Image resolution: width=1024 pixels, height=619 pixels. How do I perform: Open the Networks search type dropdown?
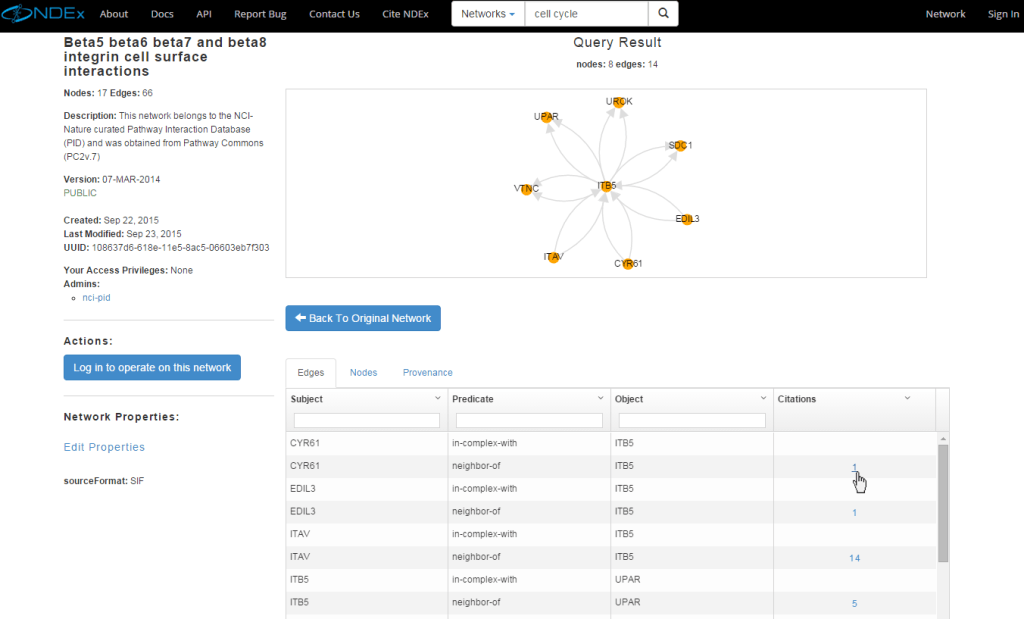pos(488,14)
